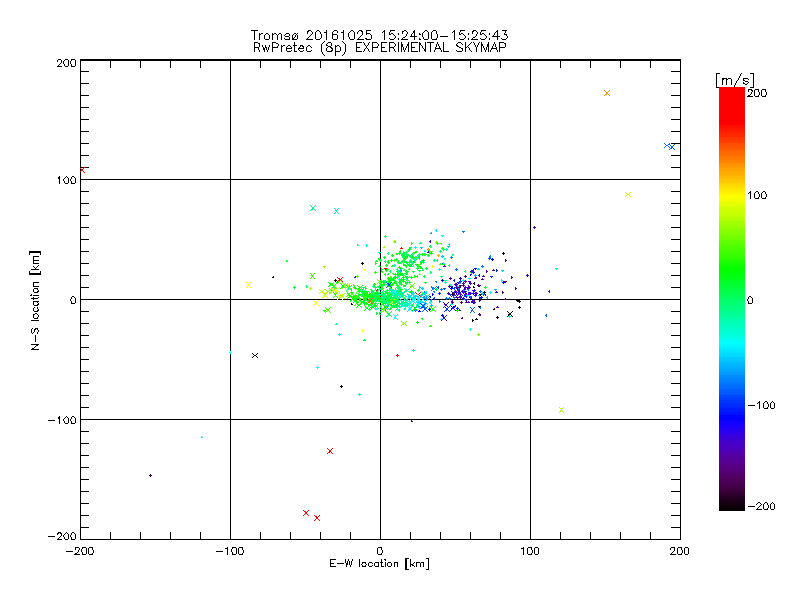This screenshot has height=600, width=800.
Task: Click the red X marker on the left plot border
Action: 82,170
